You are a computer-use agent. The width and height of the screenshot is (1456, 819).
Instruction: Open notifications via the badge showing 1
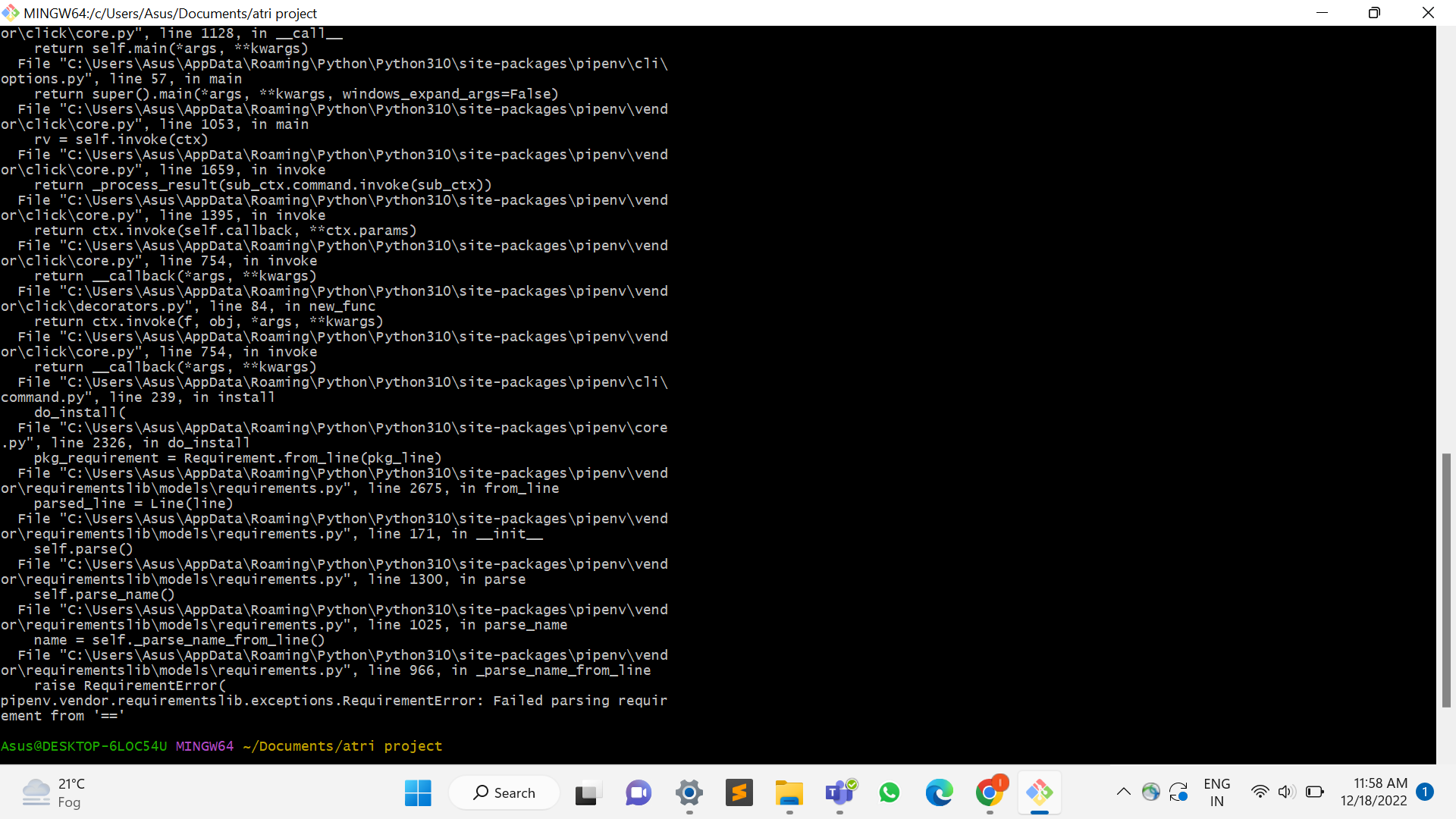tap(1427, 792)
